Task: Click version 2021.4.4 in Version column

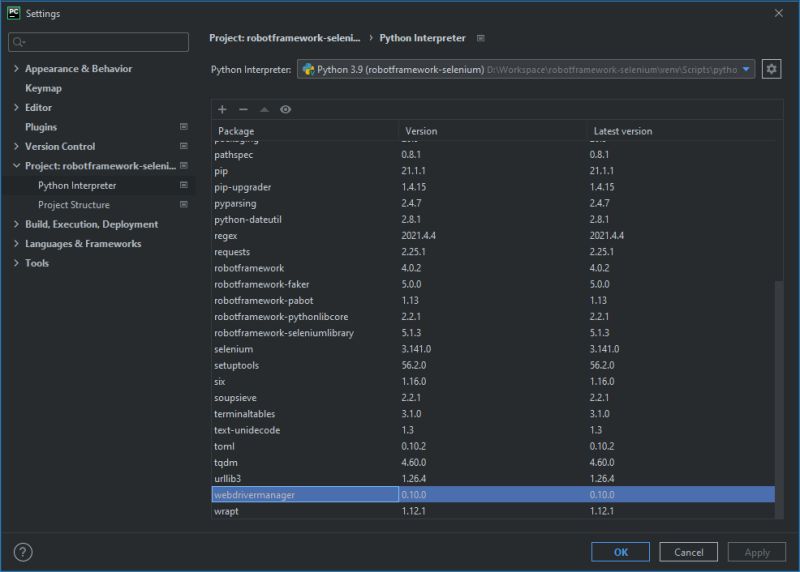Action: coord(418,236)
